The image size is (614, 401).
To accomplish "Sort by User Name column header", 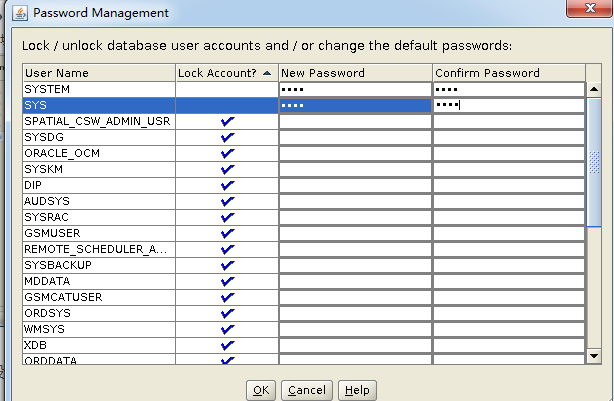I will (99, 73).
